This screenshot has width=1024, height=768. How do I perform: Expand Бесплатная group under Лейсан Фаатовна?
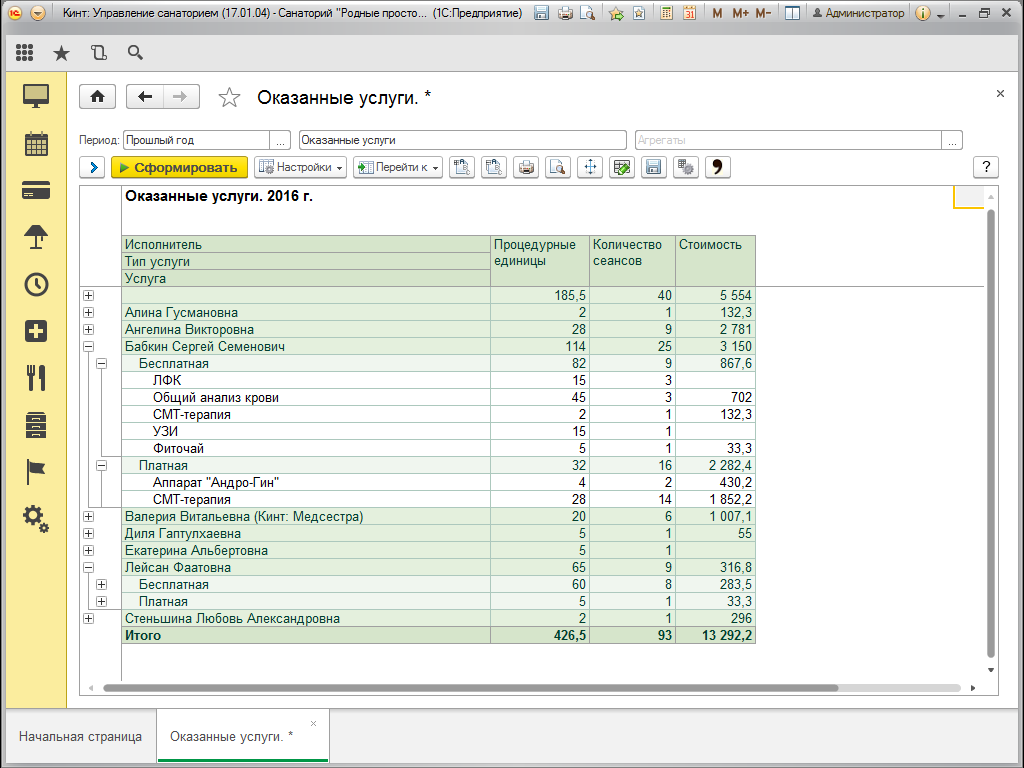(x=101, y=585)
